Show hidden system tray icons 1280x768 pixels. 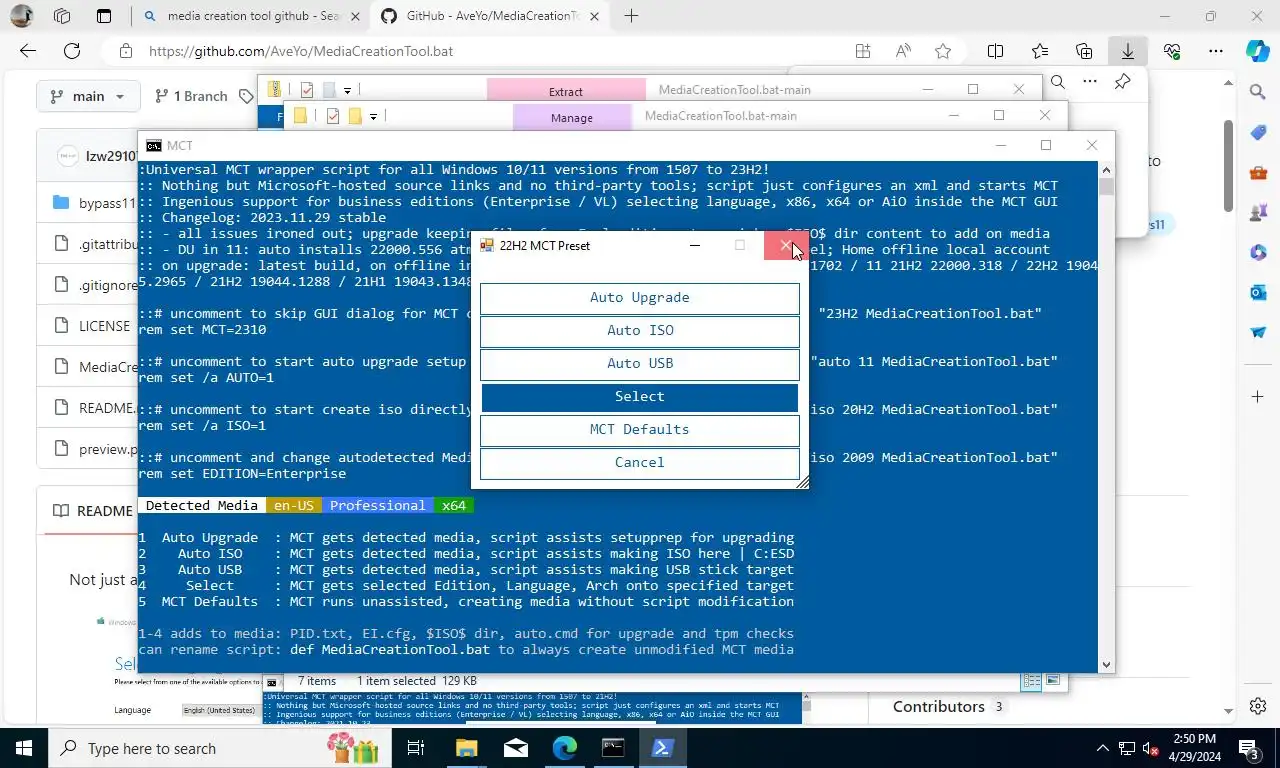pyautogui.click(x=1103, y=748)
